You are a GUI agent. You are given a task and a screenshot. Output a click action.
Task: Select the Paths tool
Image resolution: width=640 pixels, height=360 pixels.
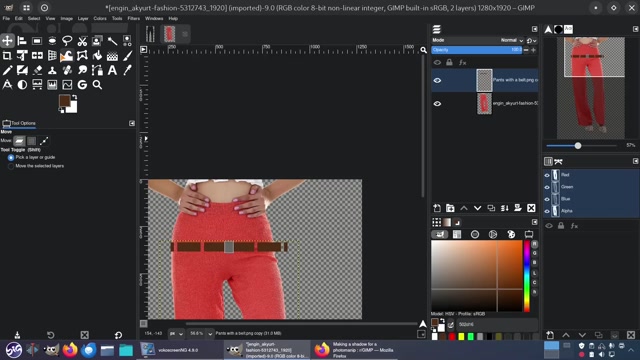97,70
